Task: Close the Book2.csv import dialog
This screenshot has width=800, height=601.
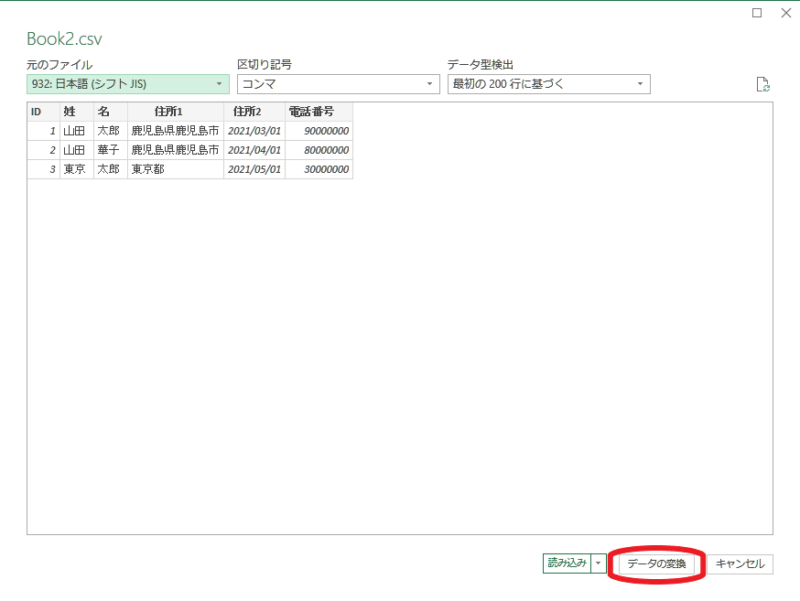Action: click(x=784, y=13)
